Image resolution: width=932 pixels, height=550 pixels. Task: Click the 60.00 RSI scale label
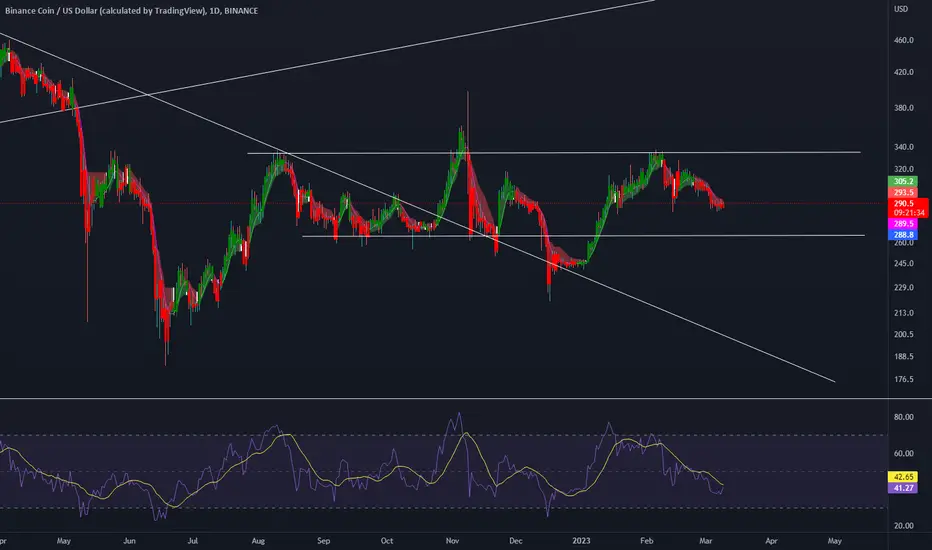pos(903,454)
